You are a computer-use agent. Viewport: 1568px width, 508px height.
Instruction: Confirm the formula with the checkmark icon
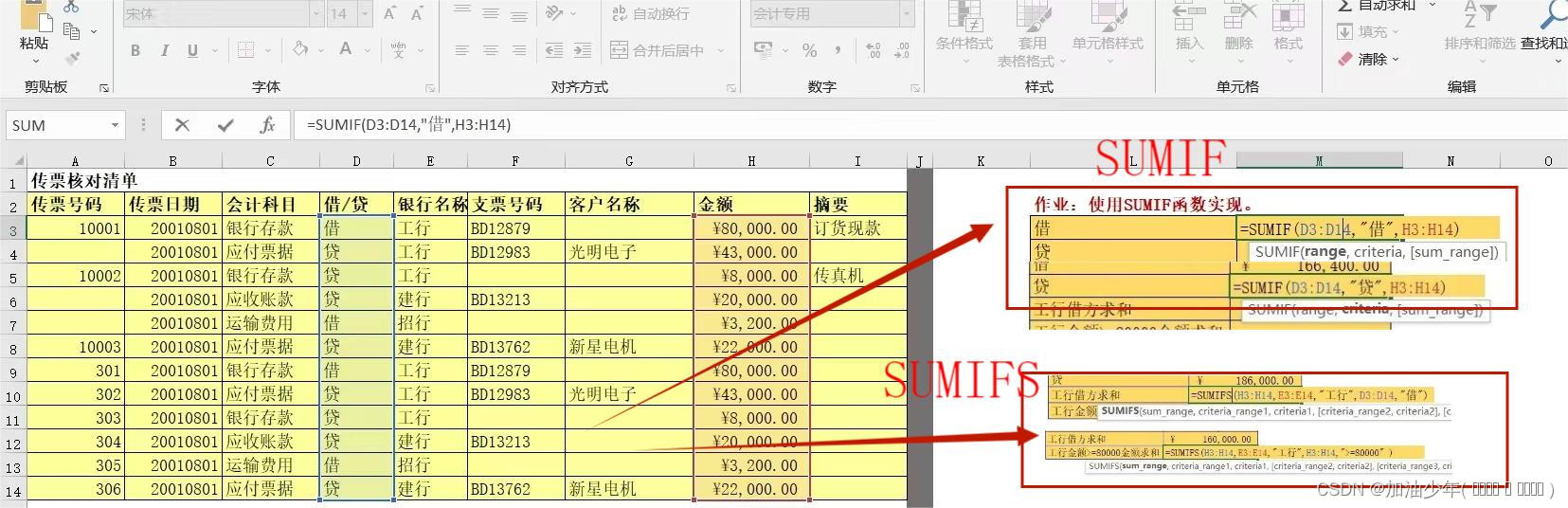(225, 124)
